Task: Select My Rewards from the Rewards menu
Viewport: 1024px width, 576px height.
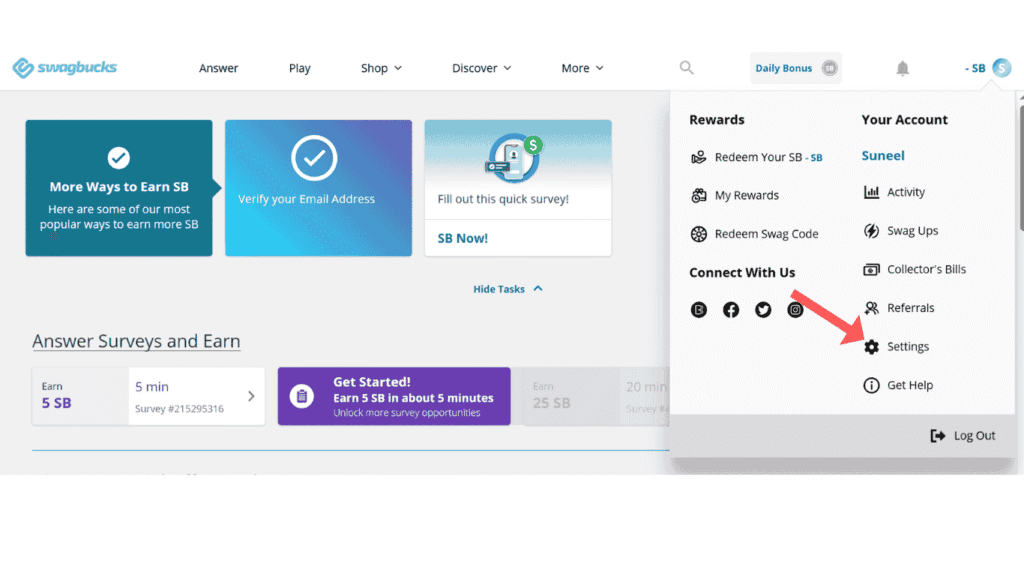Action: pos(749,195)
